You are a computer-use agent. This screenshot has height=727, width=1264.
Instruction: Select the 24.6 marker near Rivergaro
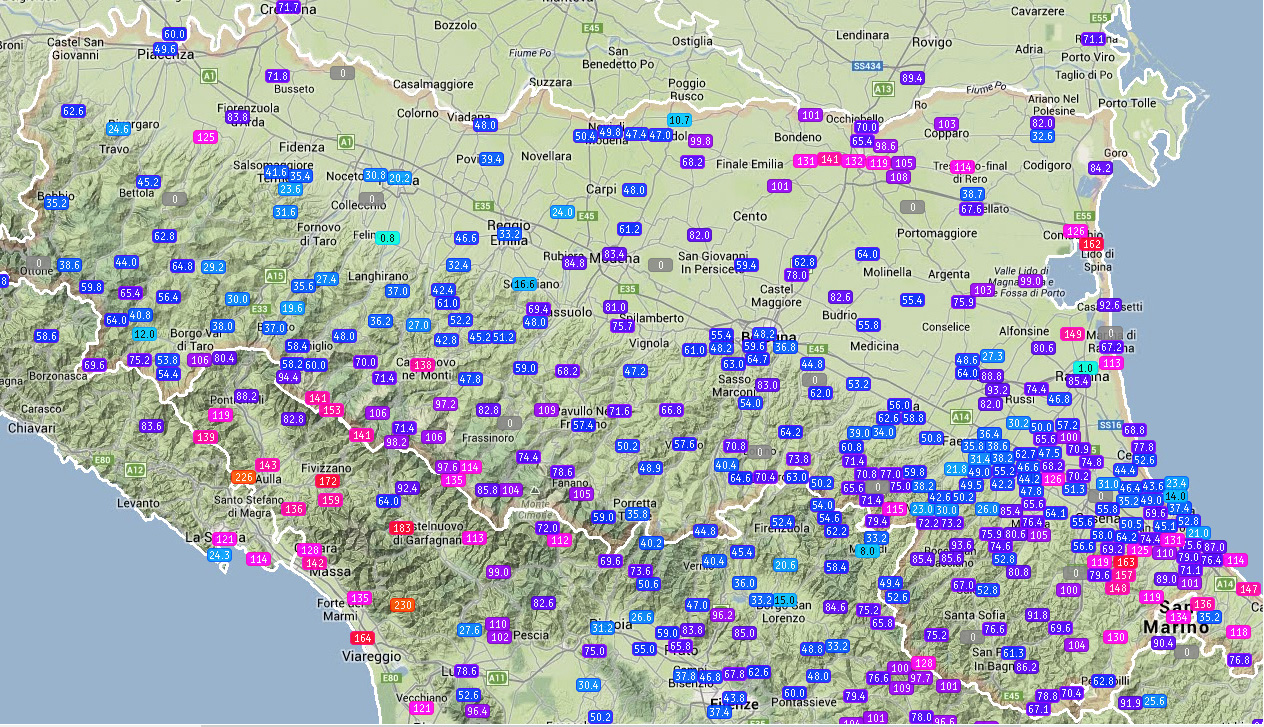point(119,129)
